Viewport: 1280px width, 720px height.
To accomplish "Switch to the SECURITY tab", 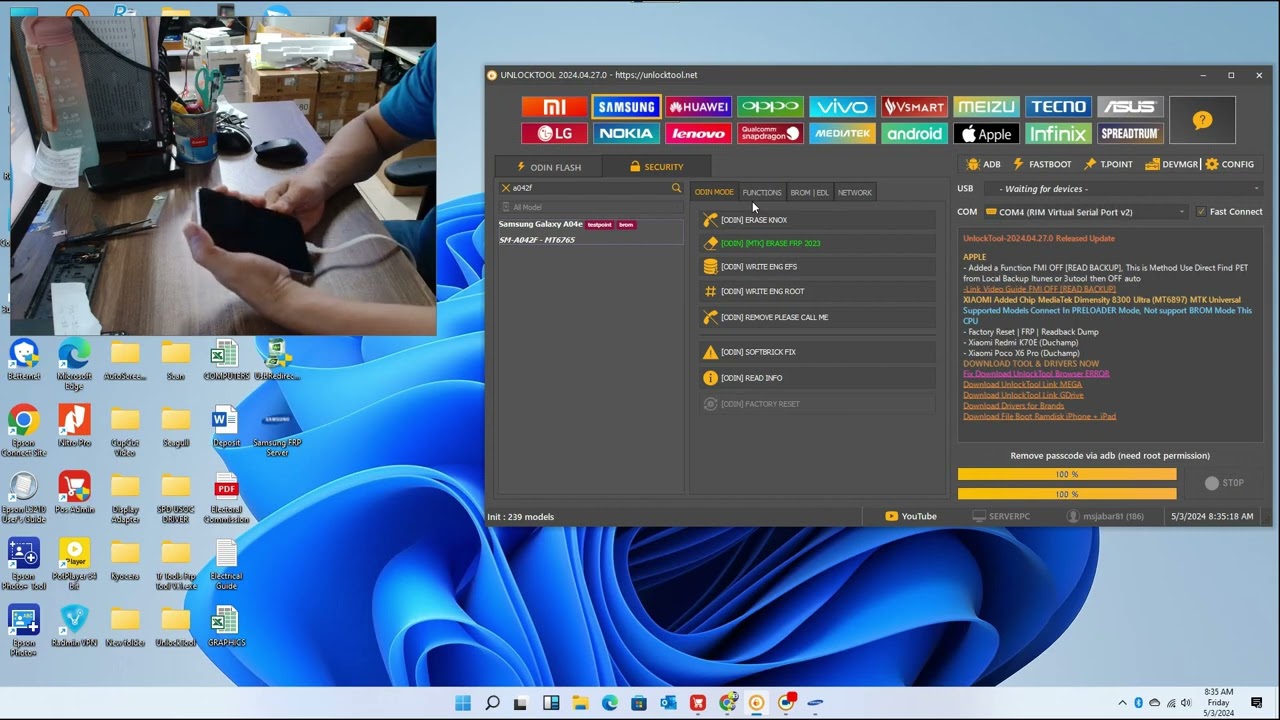I will click(657, 167).
